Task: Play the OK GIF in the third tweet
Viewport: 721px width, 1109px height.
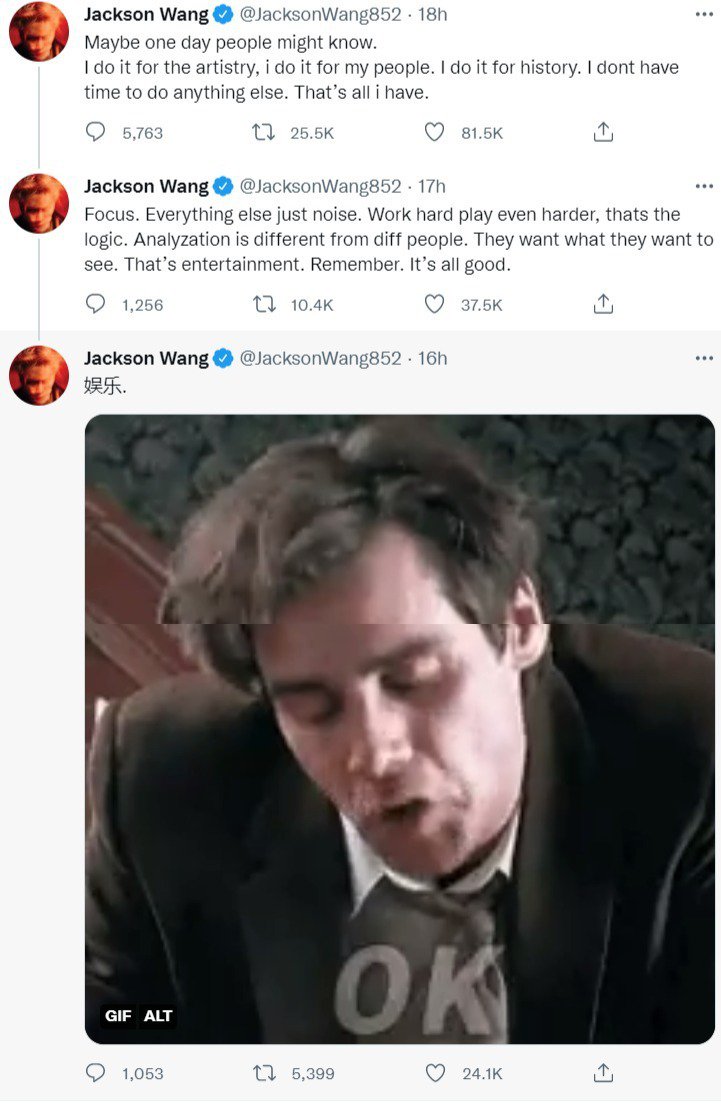Action: pyautogui.click(x=400, y=730)
